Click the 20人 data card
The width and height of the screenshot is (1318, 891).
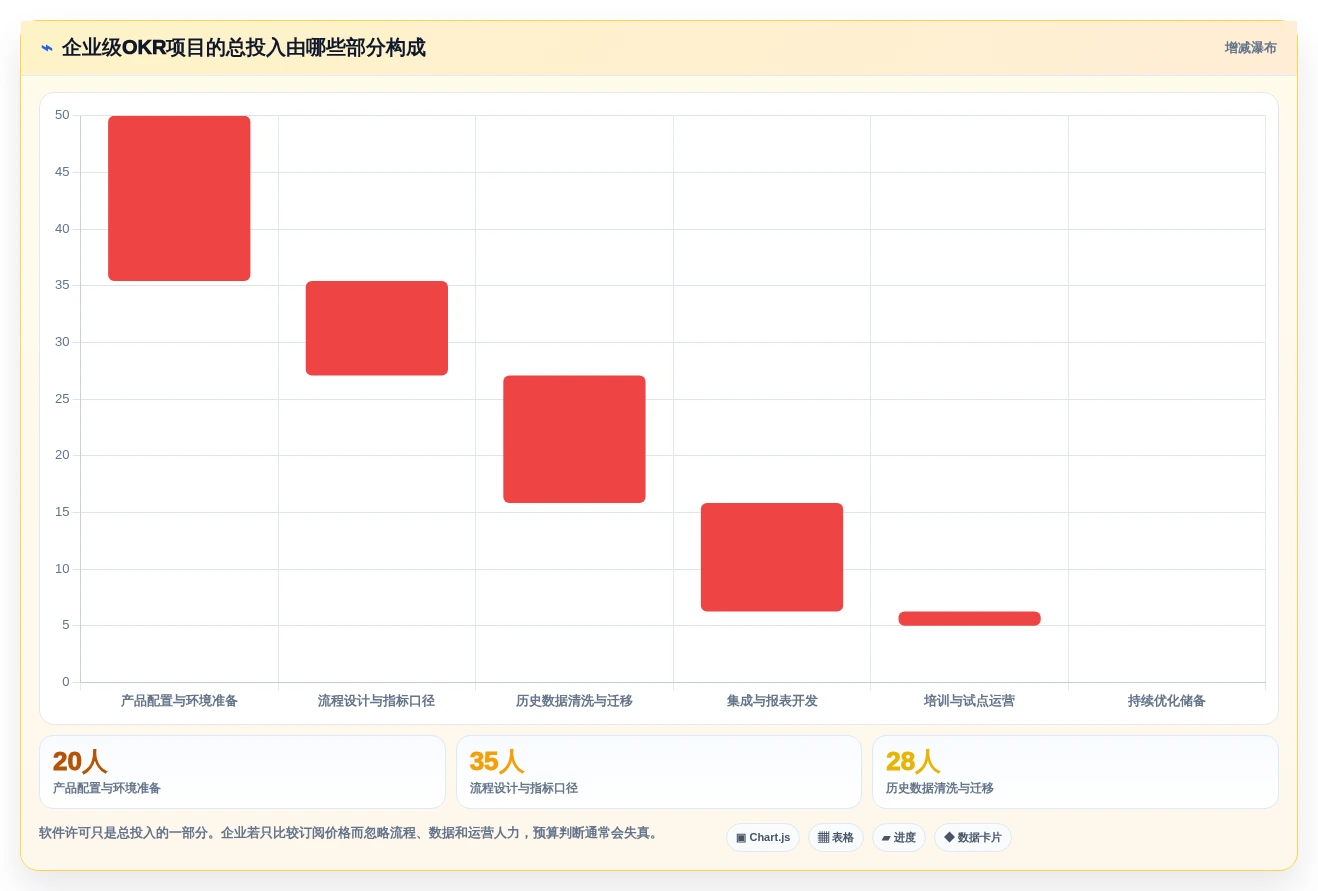click(242, 772)
